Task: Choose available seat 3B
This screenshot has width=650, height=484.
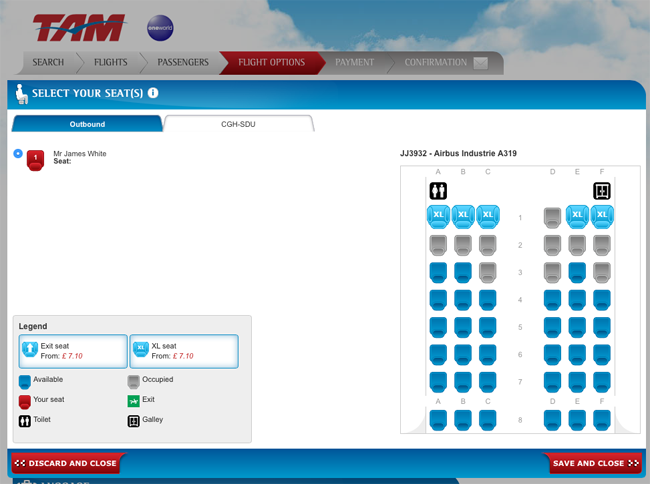Action: pos(463,272)
